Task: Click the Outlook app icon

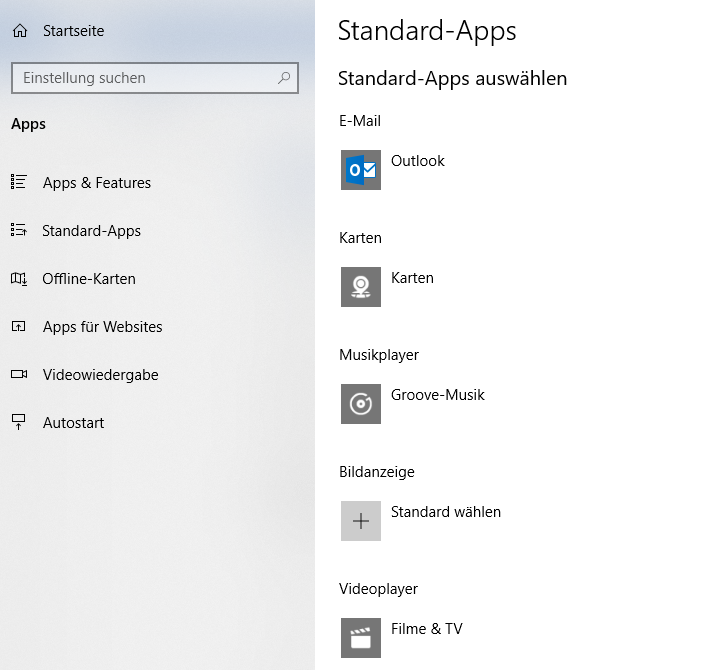Action: [361, 170]
